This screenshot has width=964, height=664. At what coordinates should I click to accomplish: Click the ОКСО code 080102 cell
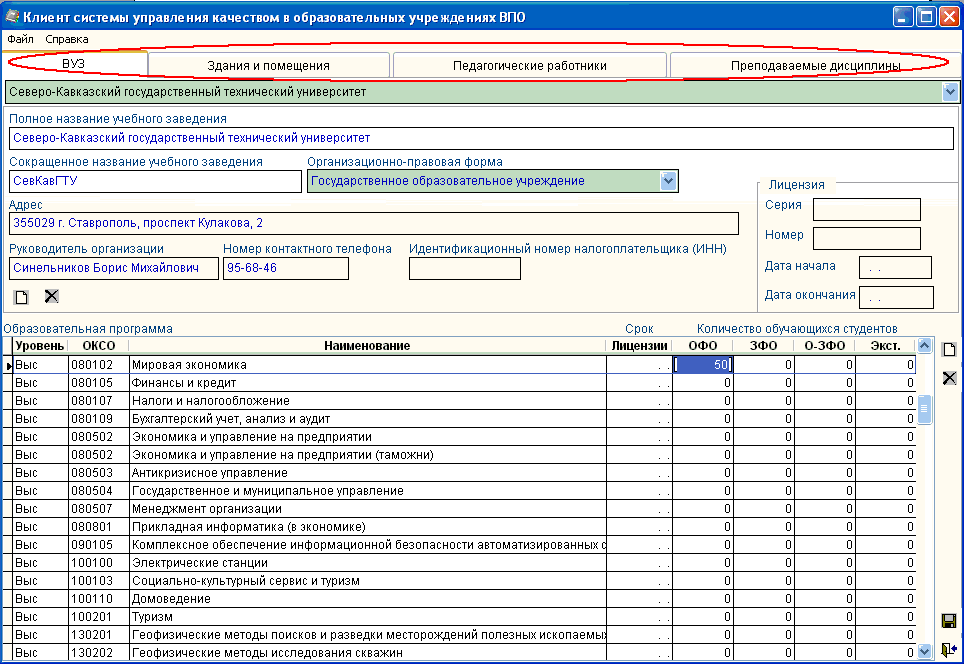(98, 365)
